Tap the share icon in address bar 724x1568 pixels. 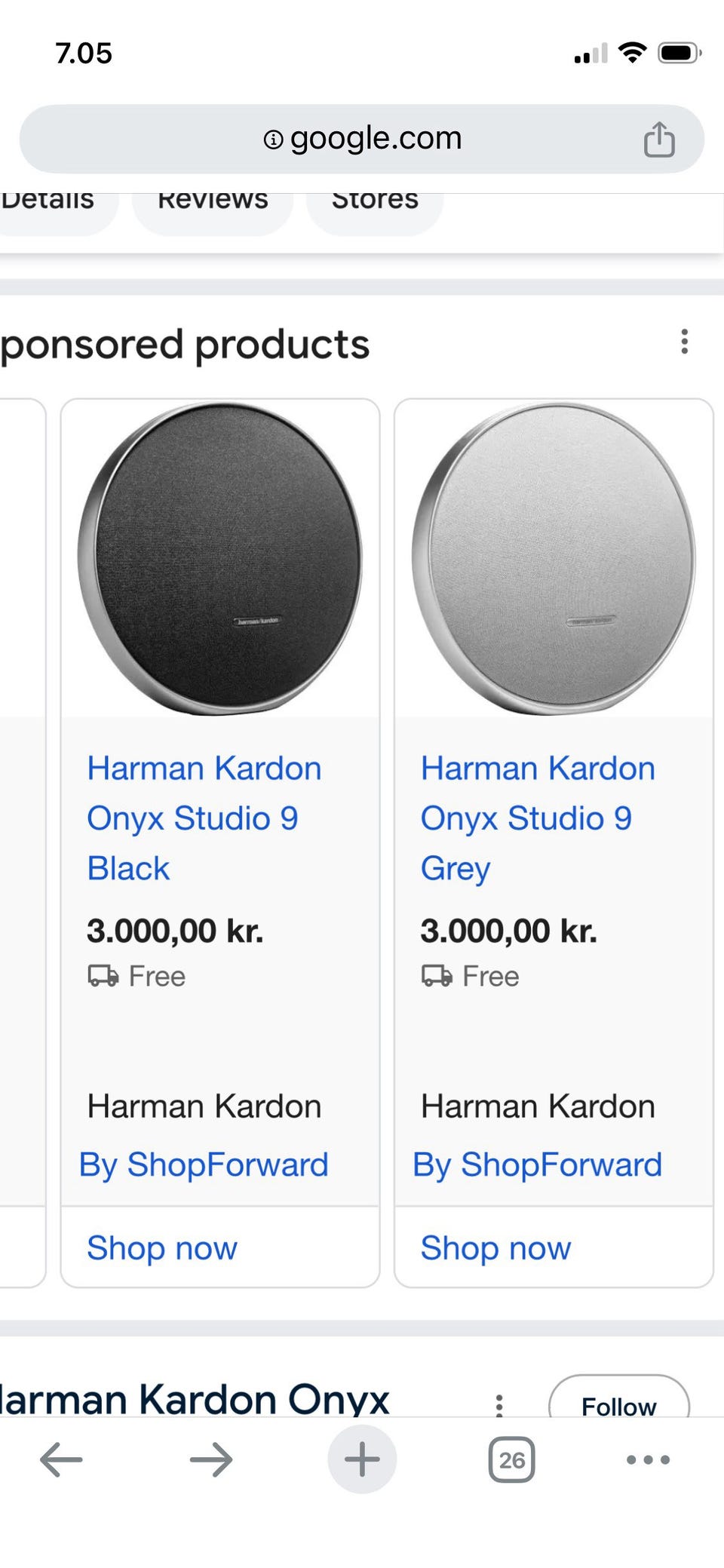point(658,140)
